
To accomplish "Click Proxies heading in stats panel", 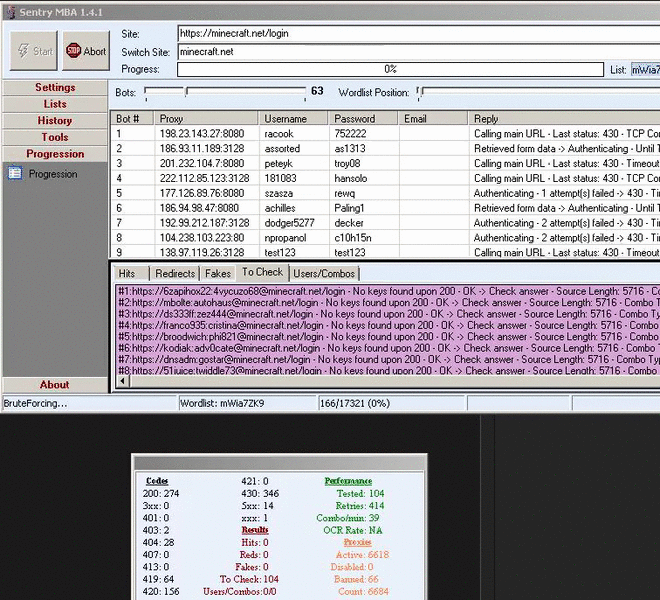I will 357,542.
